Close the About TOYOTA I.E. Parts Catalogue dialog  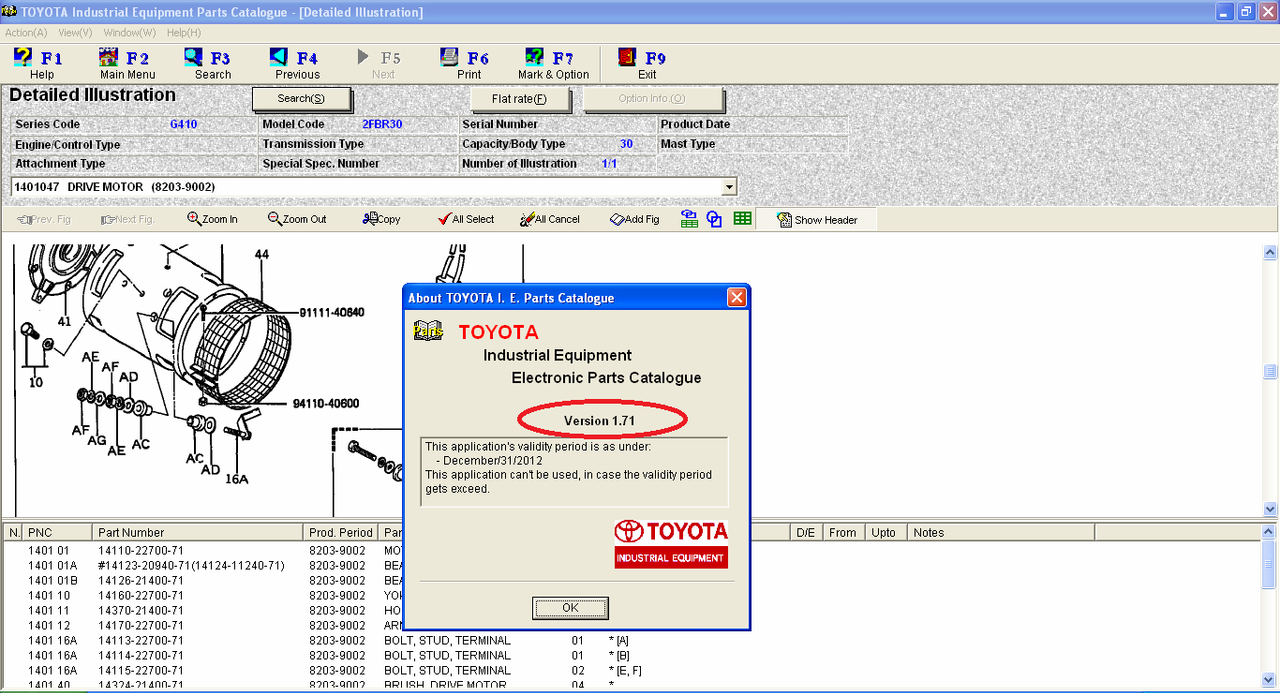736,297
